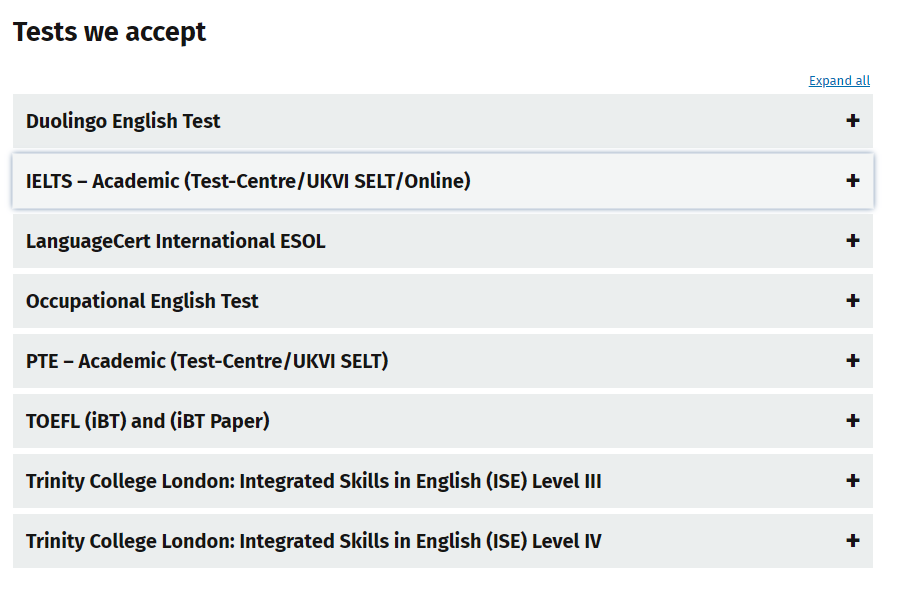Click the LanguageCert International ESOL plus icon
900x594 pixels.
point(852,241)
